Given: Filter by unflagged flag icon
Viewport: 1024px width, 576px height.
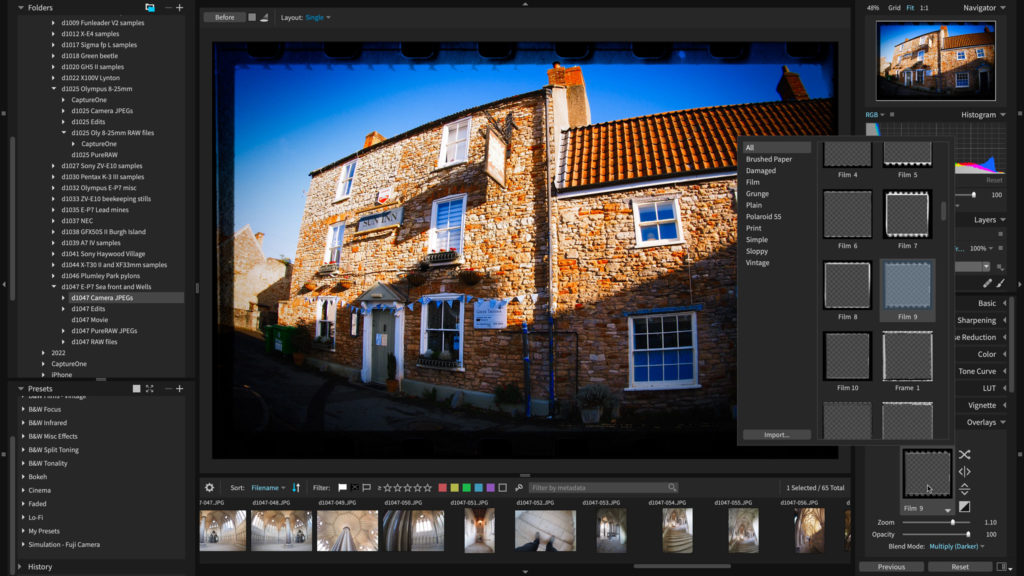Looking at the screenshot, I should click(367, 487).
